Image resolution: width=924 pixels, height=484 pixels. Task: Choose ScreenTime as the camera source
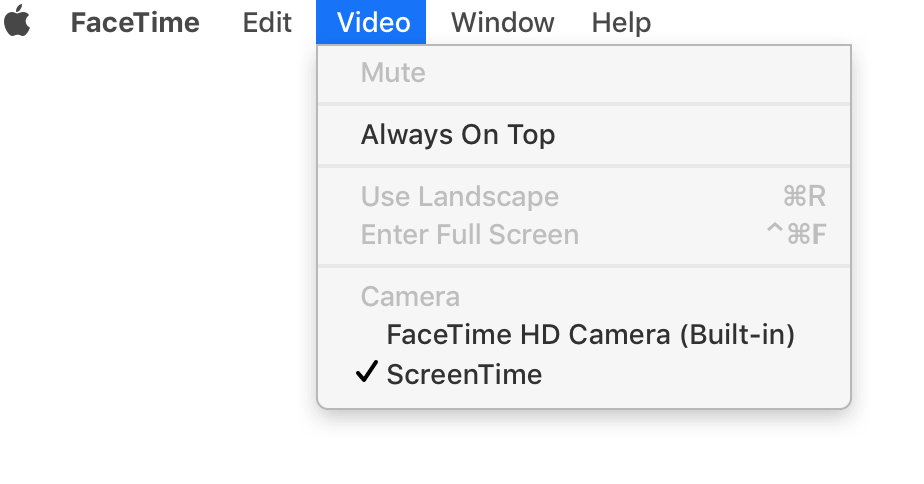(584, 374)
